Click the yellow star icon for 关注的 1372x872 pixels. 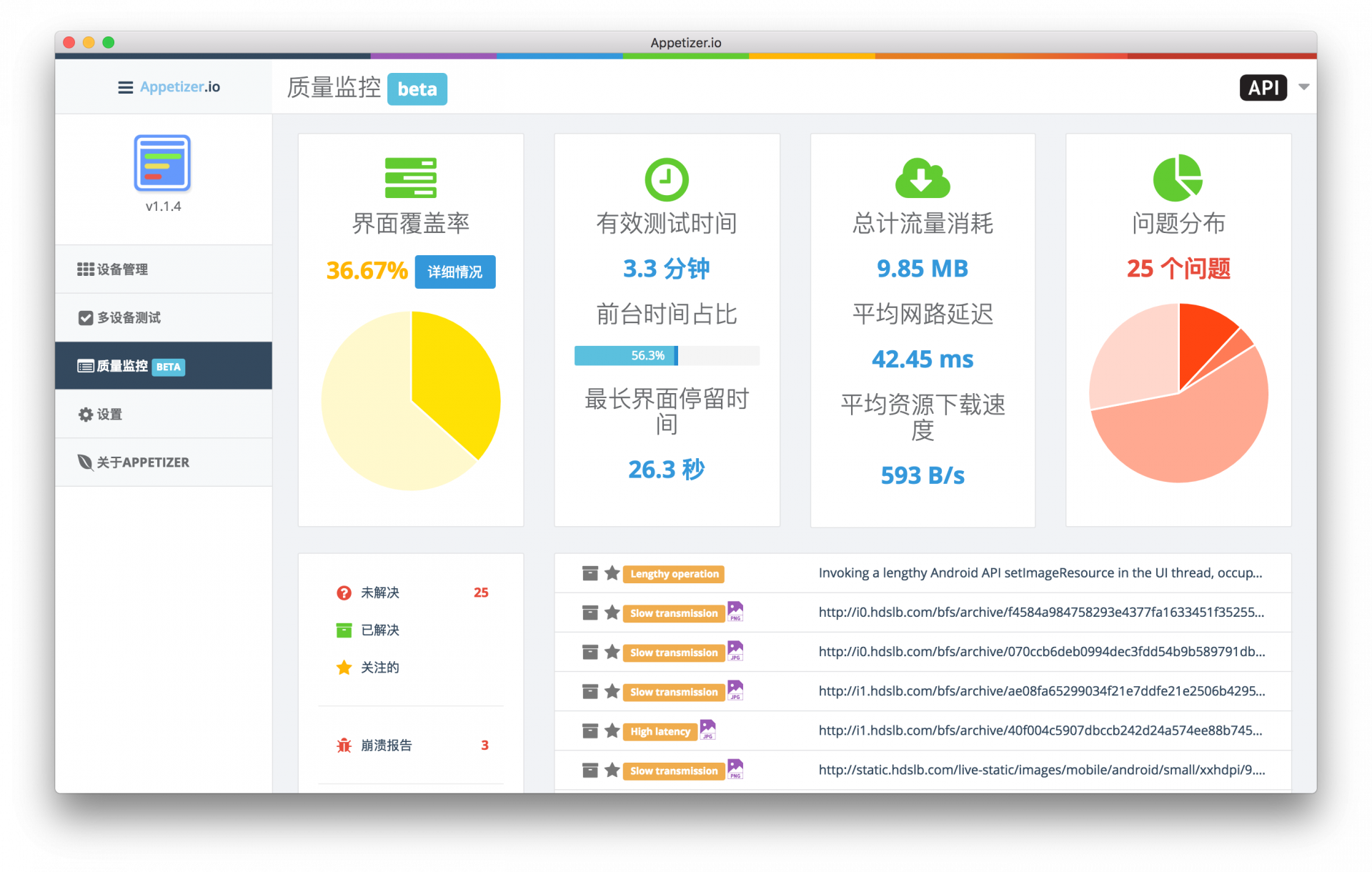click(344, 668)
